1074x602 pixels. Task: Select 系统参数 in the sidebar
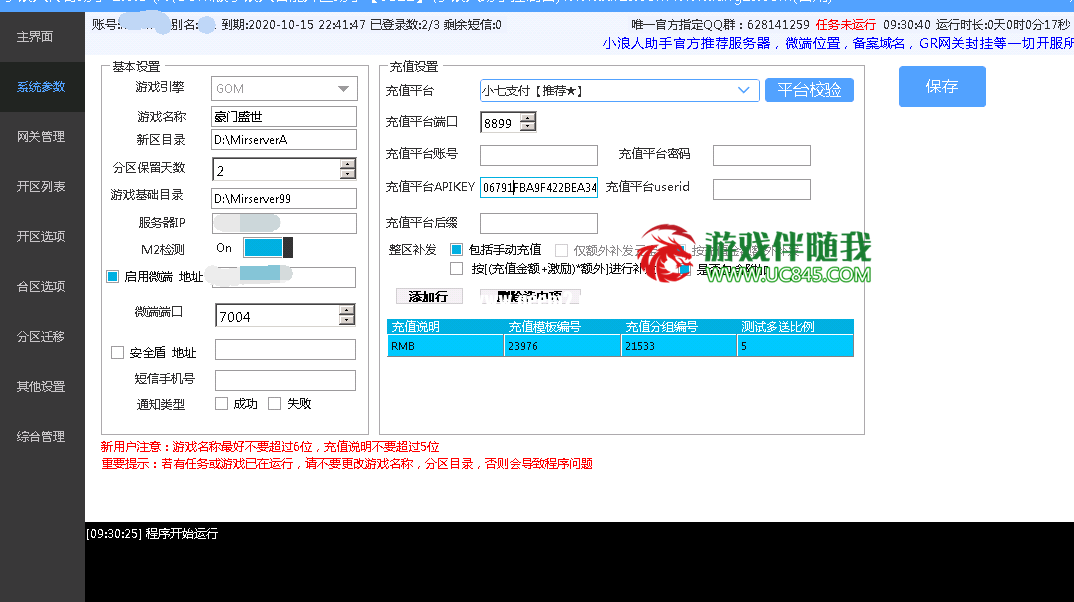[41, 87]
